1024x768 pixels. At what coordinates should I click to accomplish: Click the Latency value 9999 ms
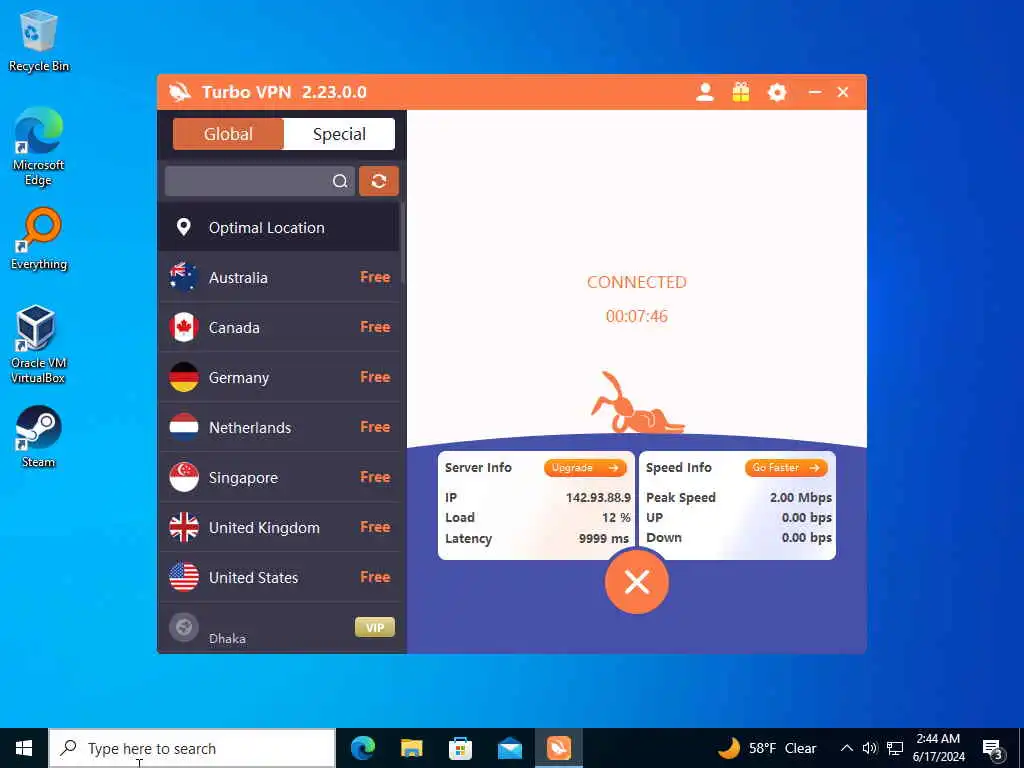pyautogui.click(x=603, y=539)
